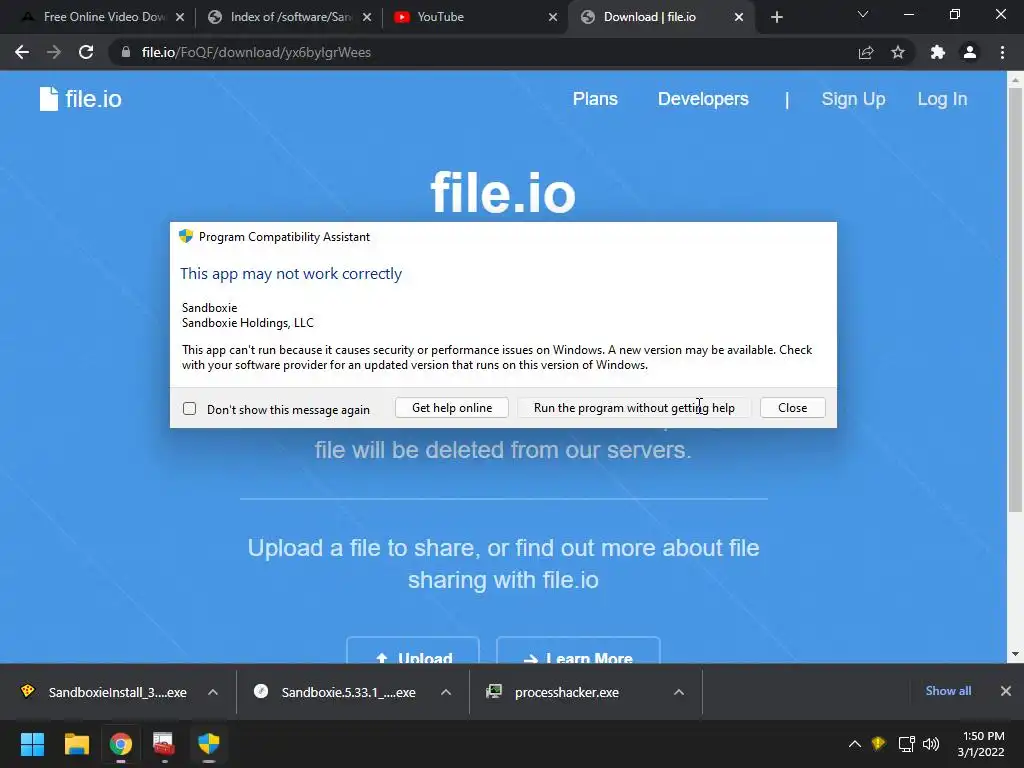Show hidden system tray icons

pos(854,744)
